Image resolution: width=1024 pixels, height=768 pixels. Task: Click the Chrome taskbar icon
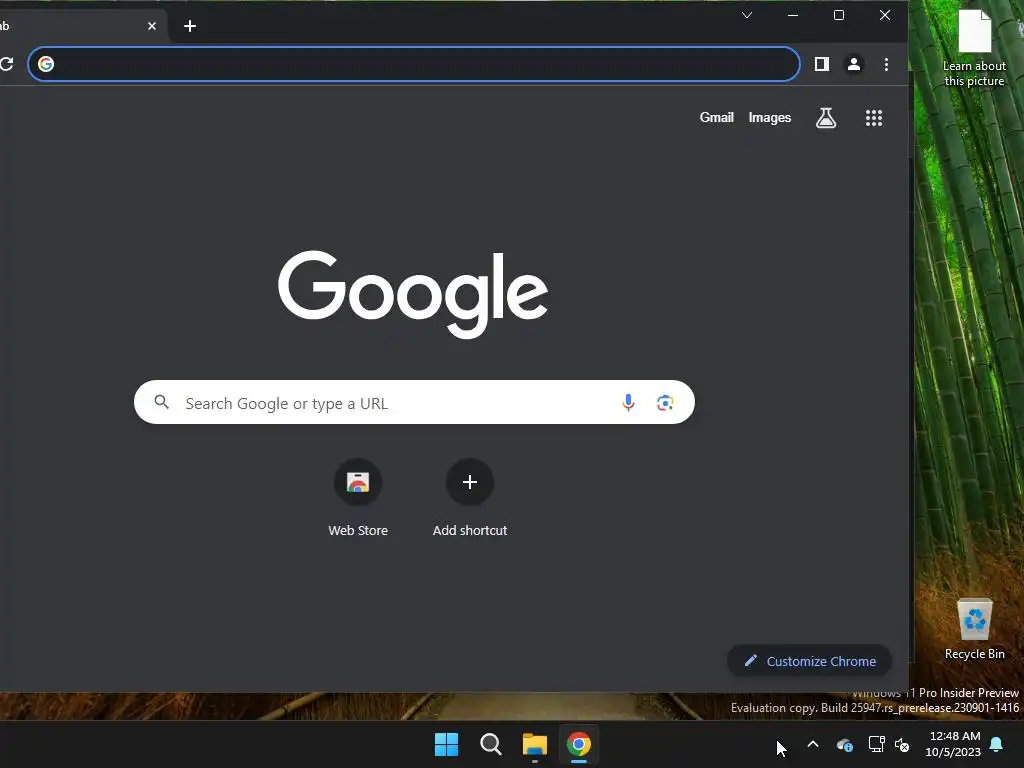[x=579, y=744]
